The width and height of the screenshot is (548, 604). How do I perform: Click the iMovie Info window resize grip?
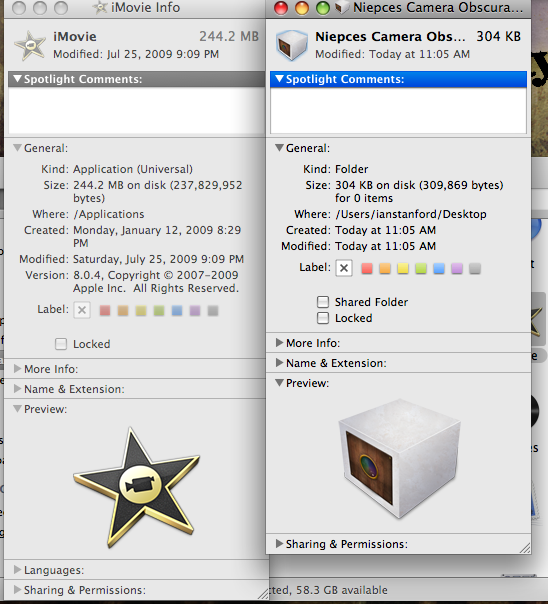[x=263, y=594]
